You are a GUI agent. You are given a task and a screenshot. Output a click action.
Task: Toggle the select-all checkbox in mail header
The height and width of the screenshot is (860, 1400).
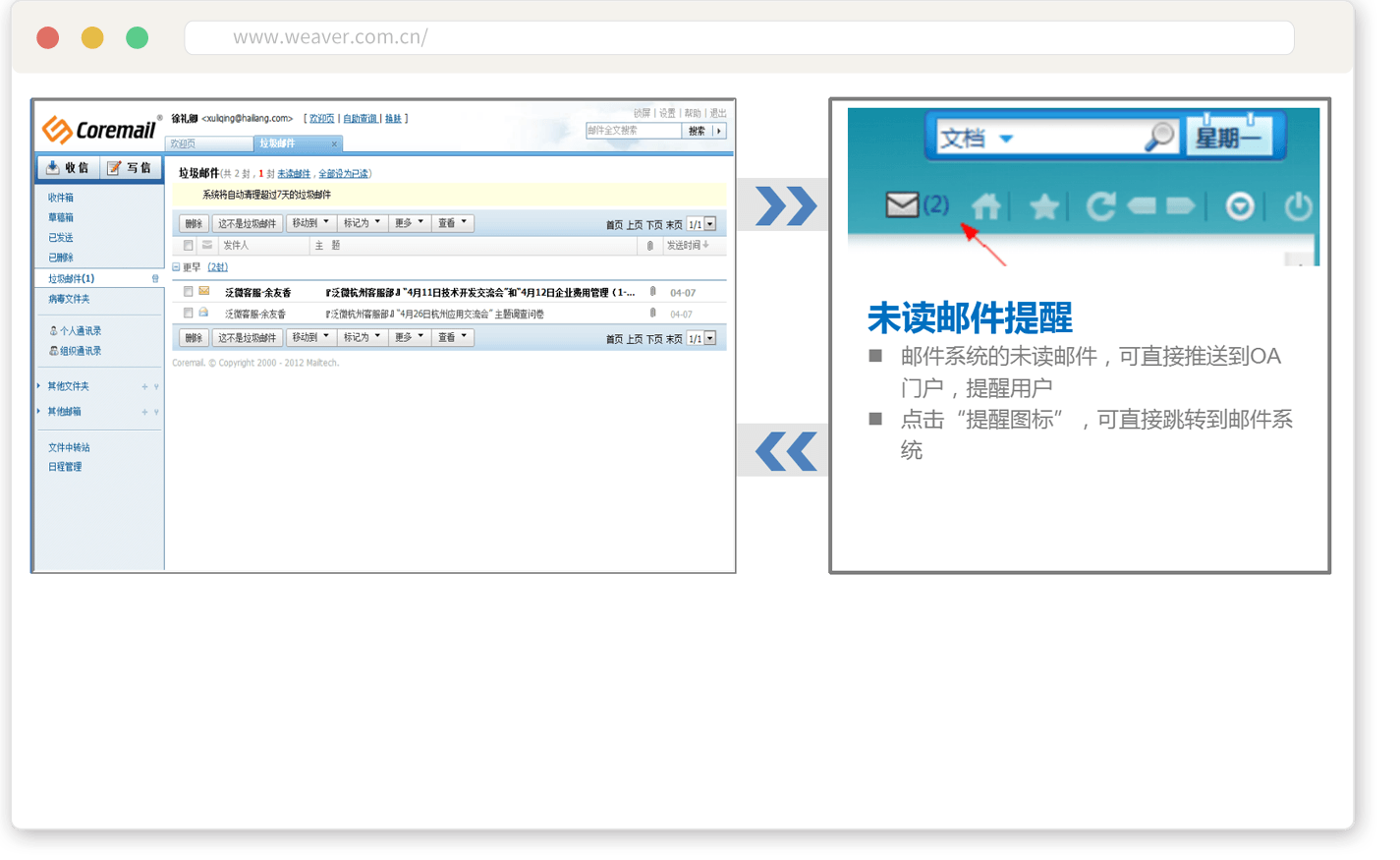click(188, 246)
